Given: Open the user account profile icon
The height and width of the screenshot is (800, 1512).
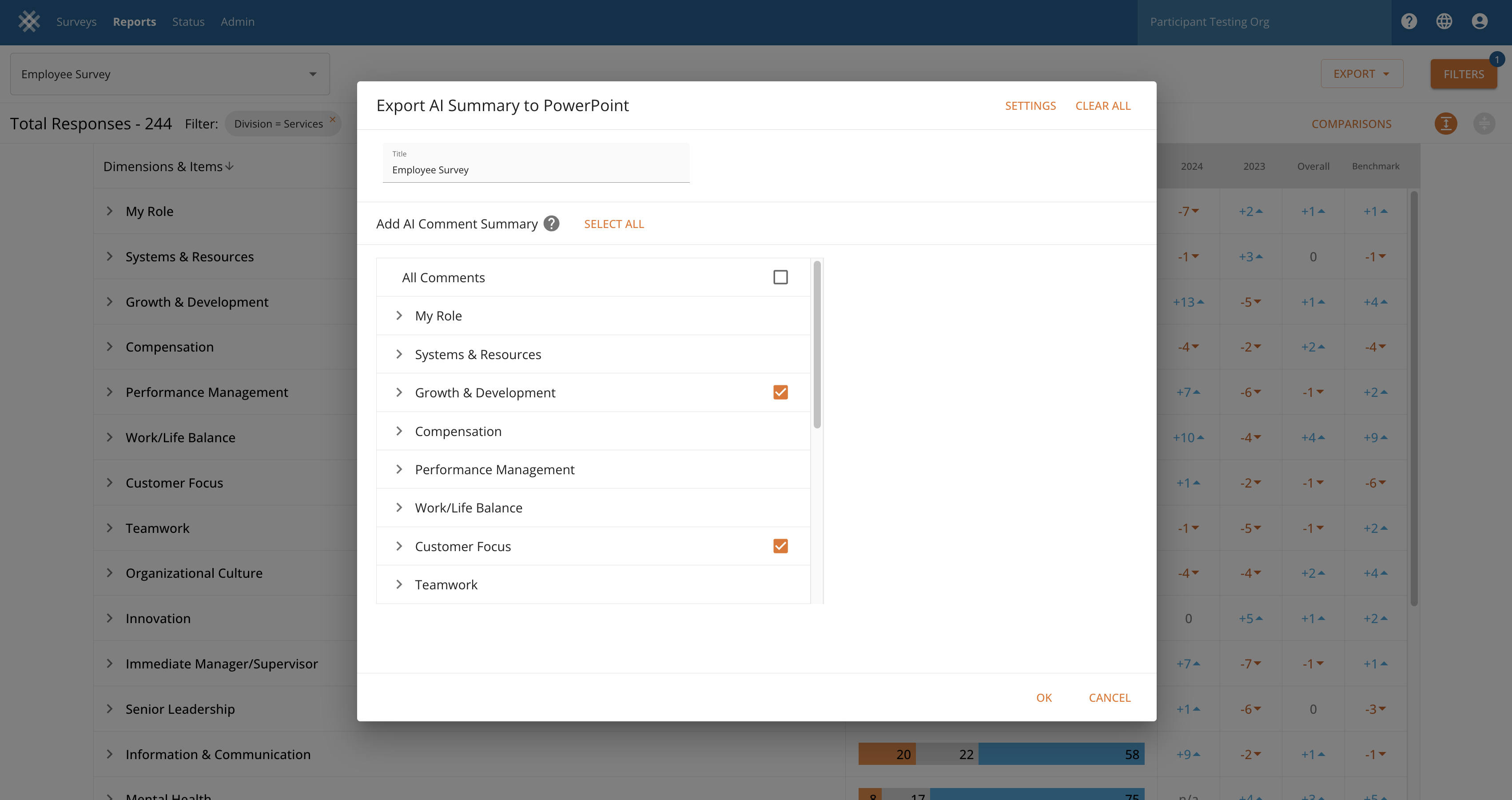Looking at the screenshot, I should [1479, 22].
